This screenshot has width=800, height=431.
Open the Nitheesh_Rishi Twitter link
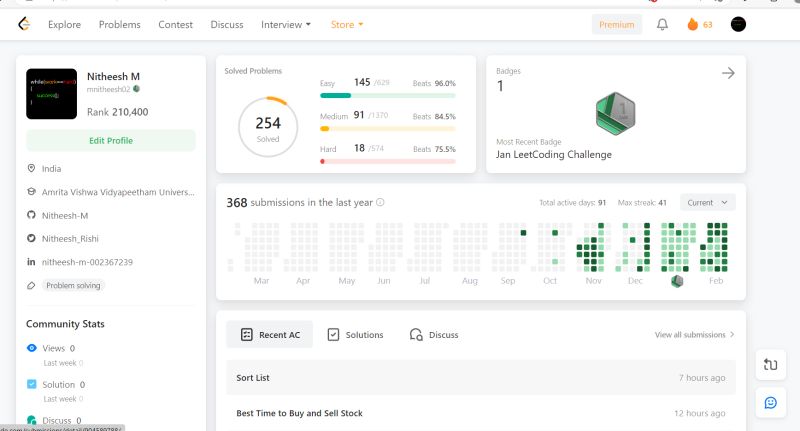tap(70, 238)
